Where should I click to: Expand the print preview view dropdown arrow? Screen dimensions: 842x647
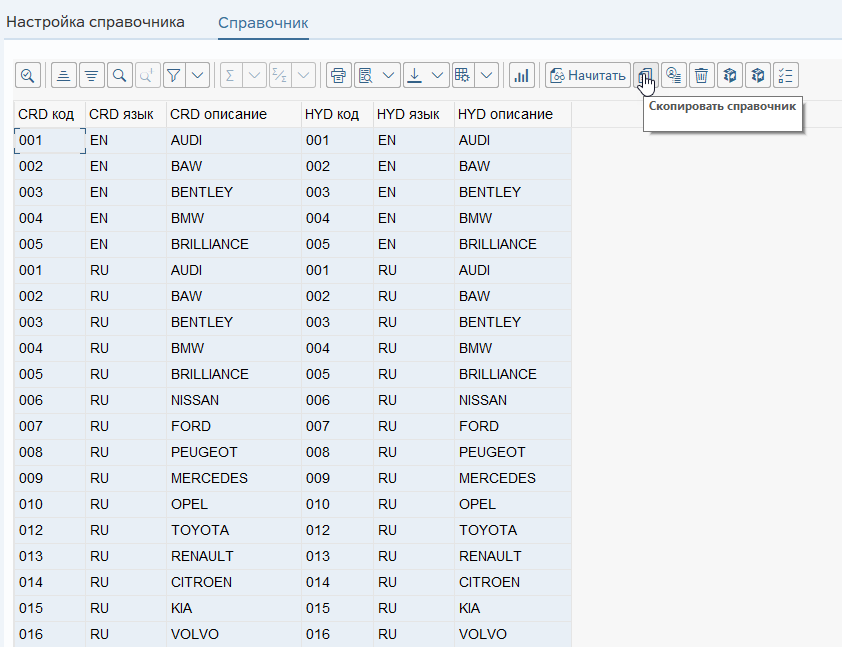tap(389, 75)
